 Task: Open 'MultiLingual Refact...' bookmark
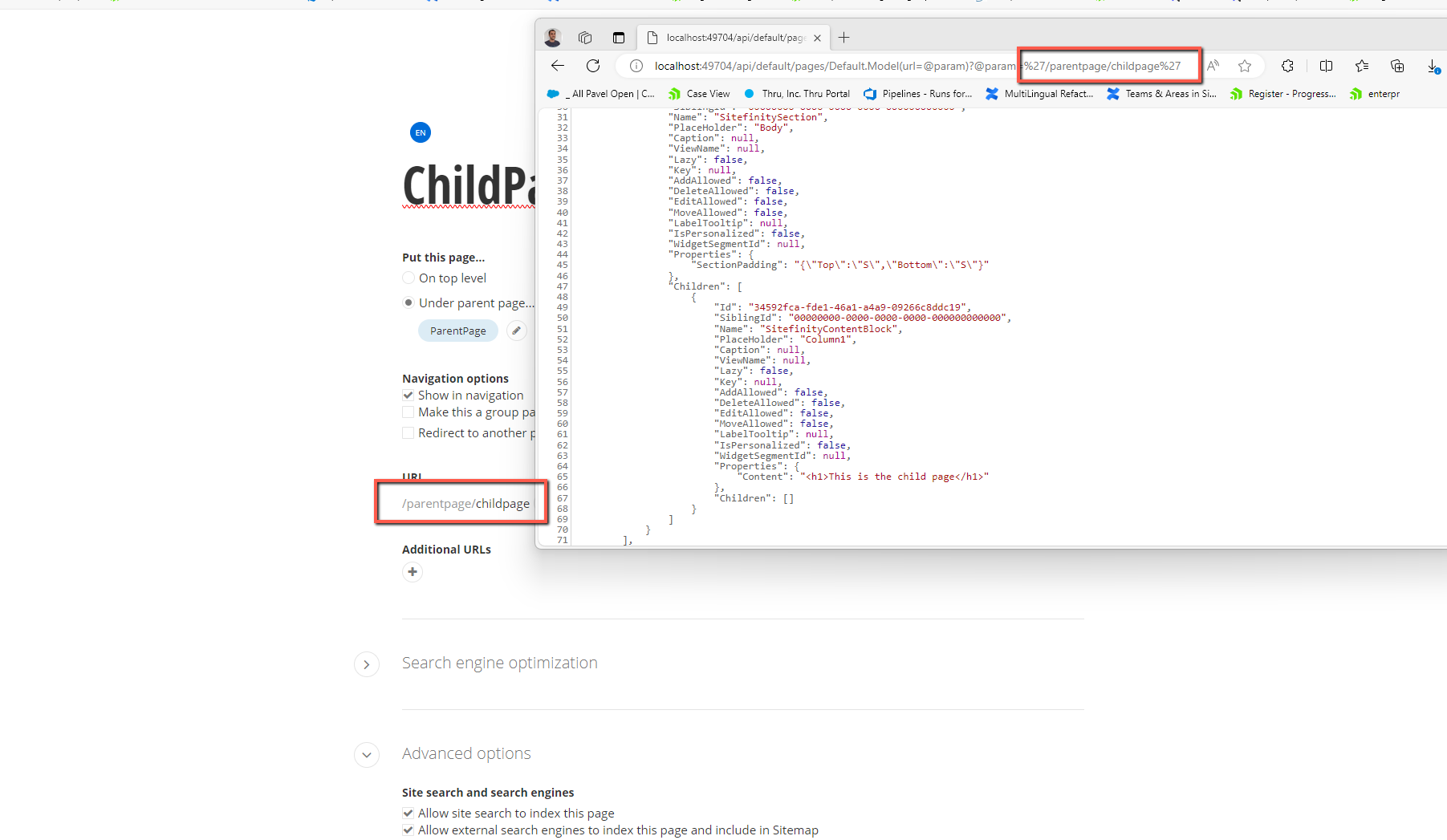tap(1039, 94)
